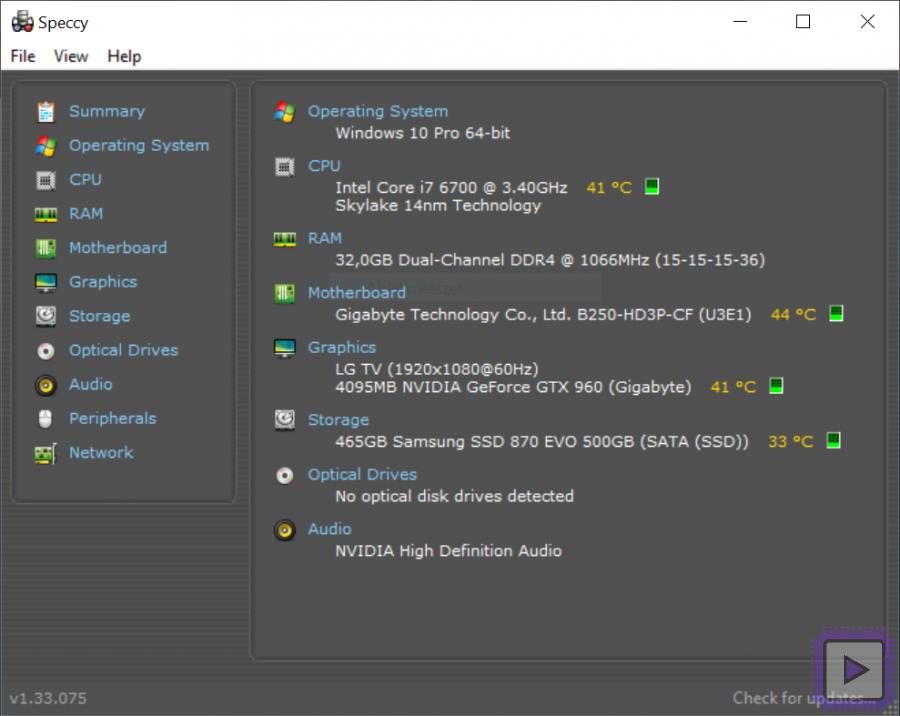Click the RAM stick icon in sidebar

pos(46,214)
